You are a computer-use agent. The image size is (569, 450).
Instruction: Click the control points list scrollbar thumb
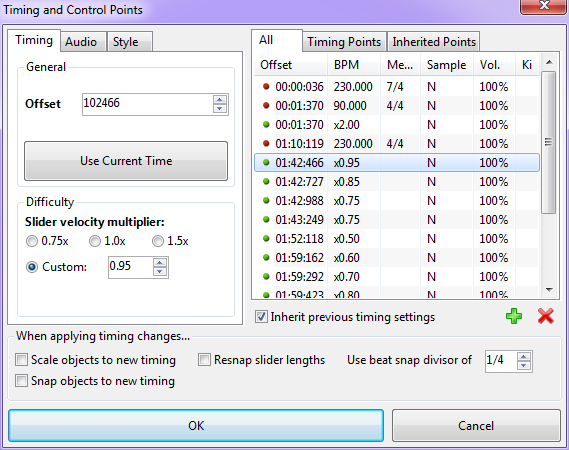(549, 142)
